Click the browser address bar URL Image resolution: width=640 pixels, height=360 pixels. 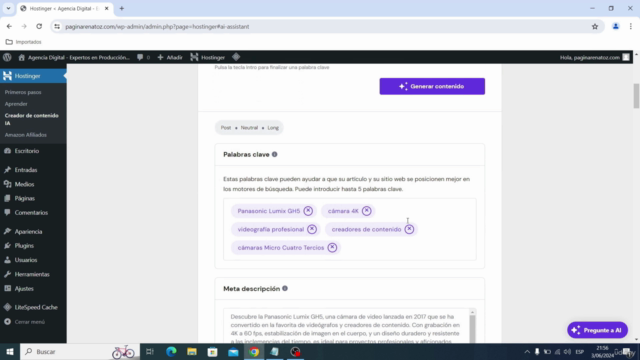157,27
